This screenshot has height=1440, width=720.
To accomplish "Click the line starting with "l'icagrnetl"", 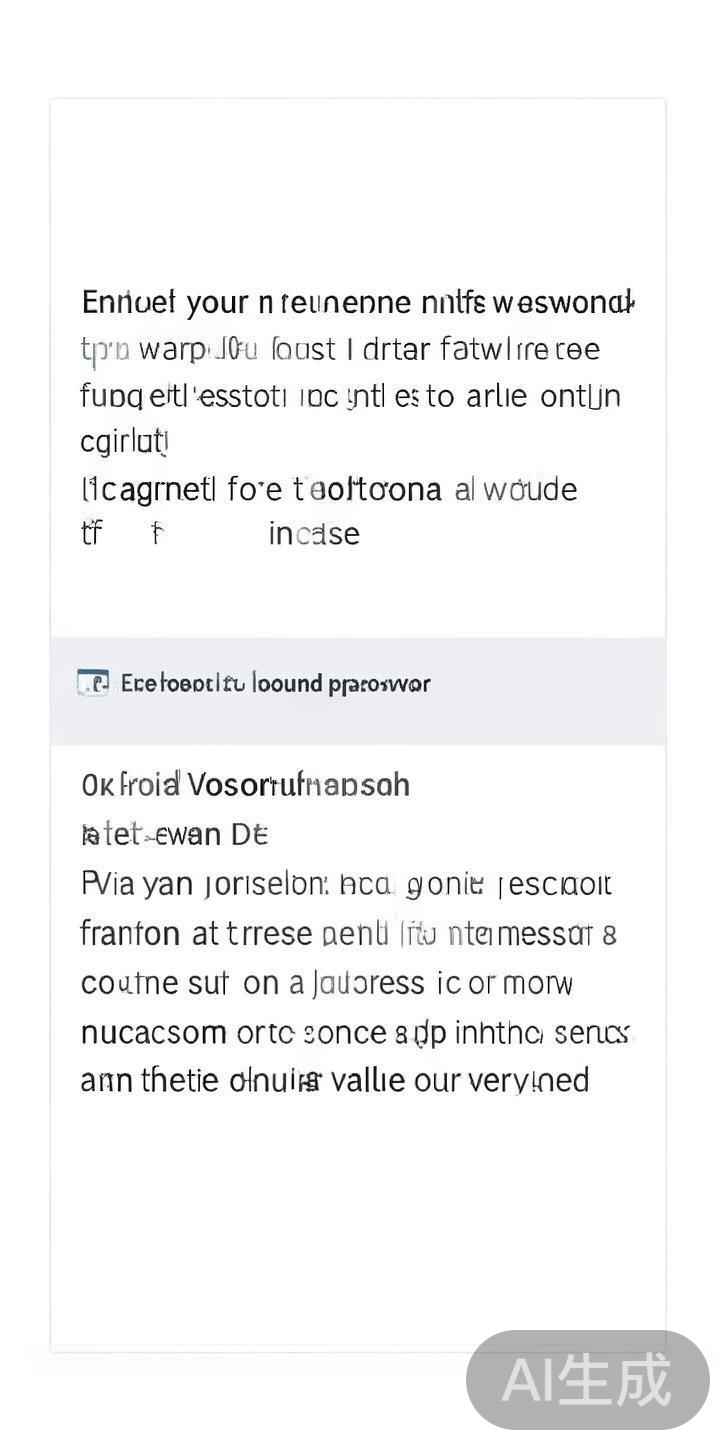I will click(x=328, y=489).
